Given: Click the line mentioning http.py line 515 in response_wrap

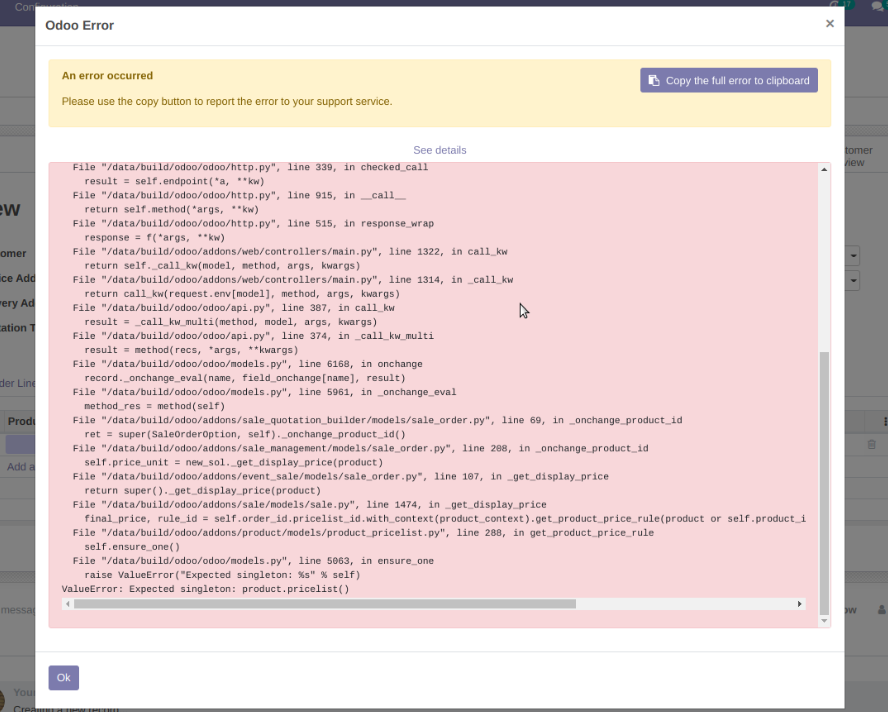Looking at the screenshot, I should (253, 223).
